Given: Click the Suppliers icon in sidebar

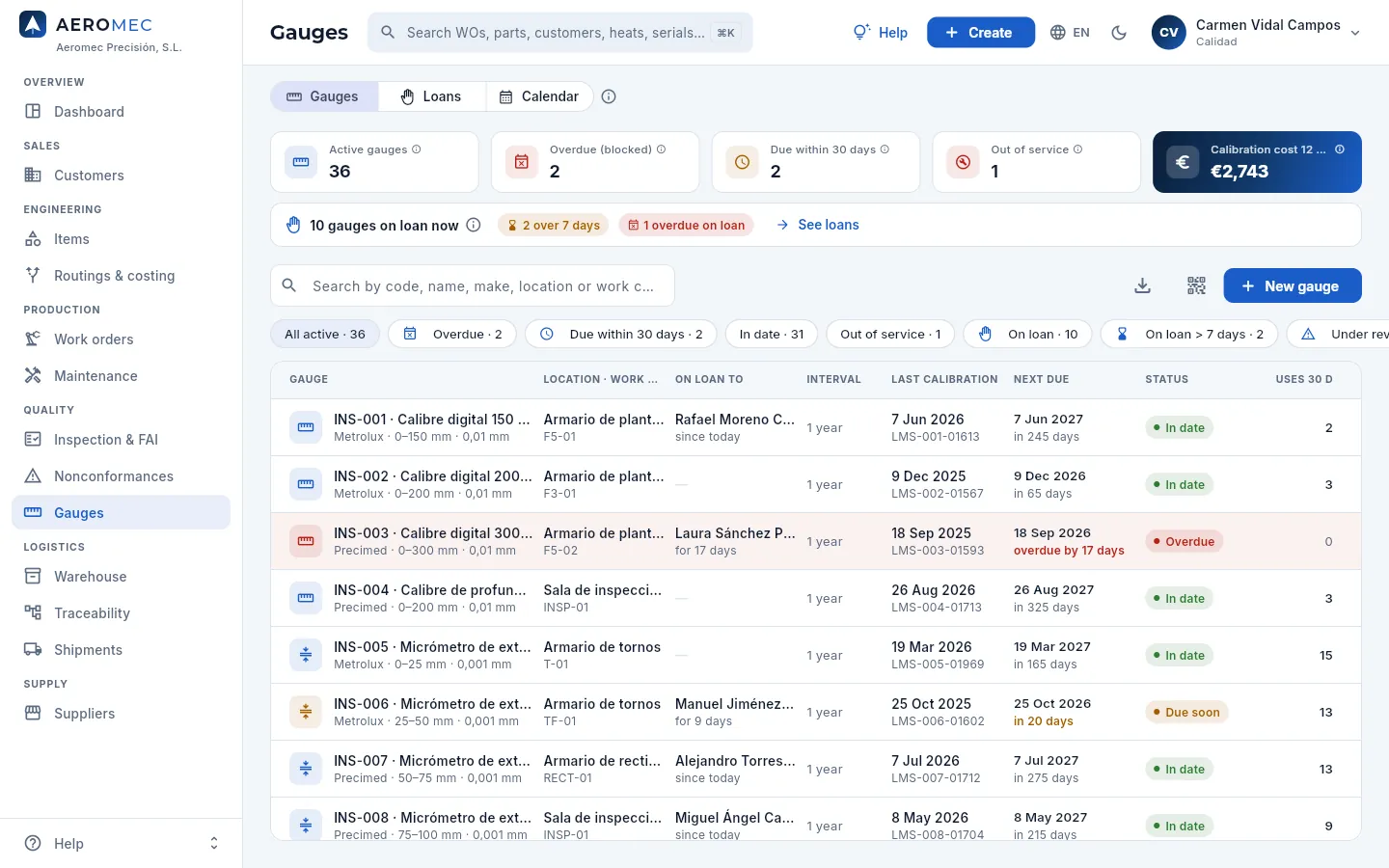Looking at the screenshot, I should (x=33, y=713).
